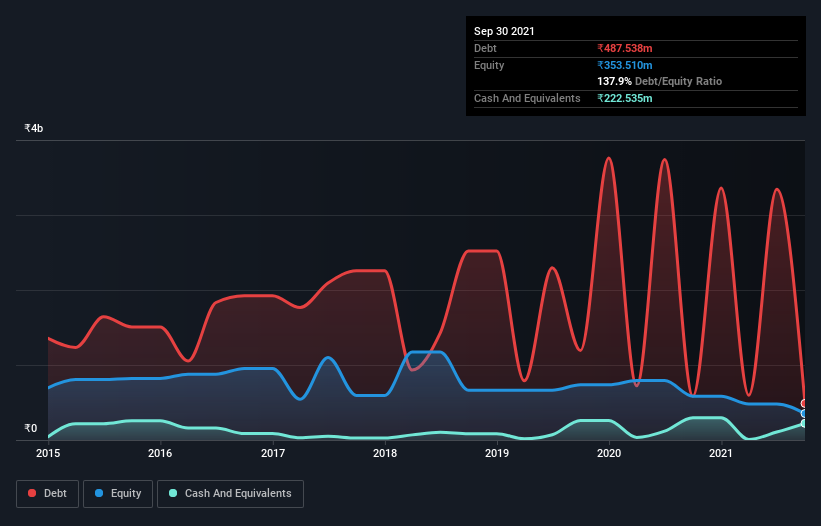Click the ₹222.535m cash value
This screenshot has height=526, width=821.
625,98
